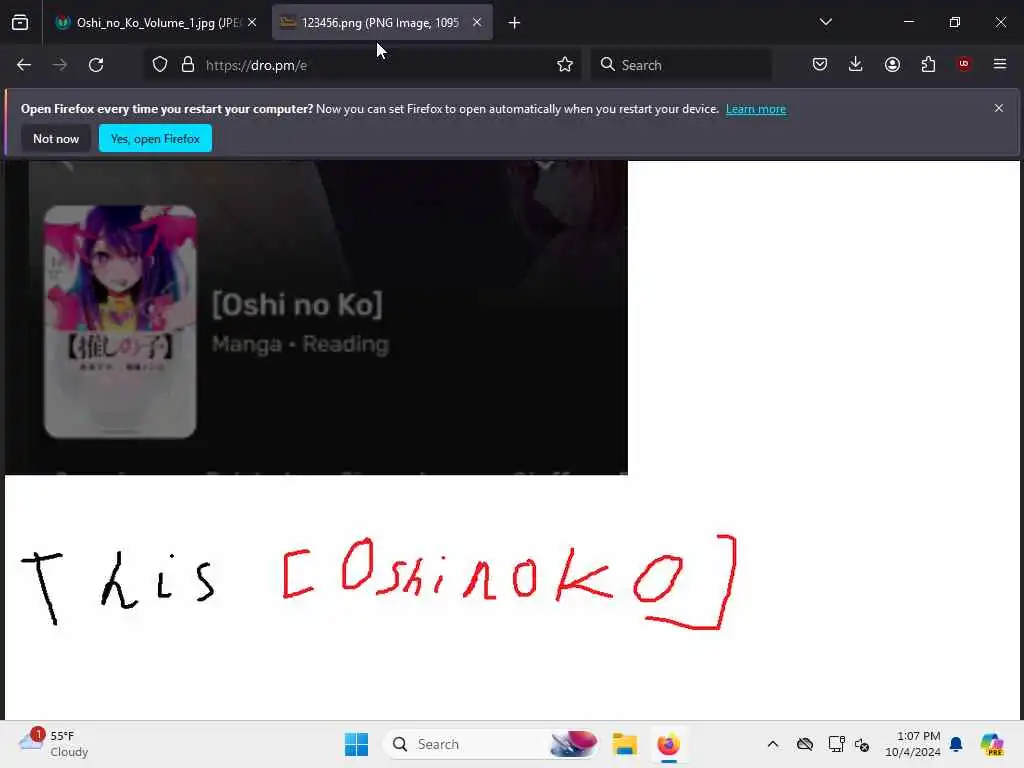Click the Windows taskbar Search box
The width and height of the screenshot is (1024, 768).
click(x=491, y=744)
